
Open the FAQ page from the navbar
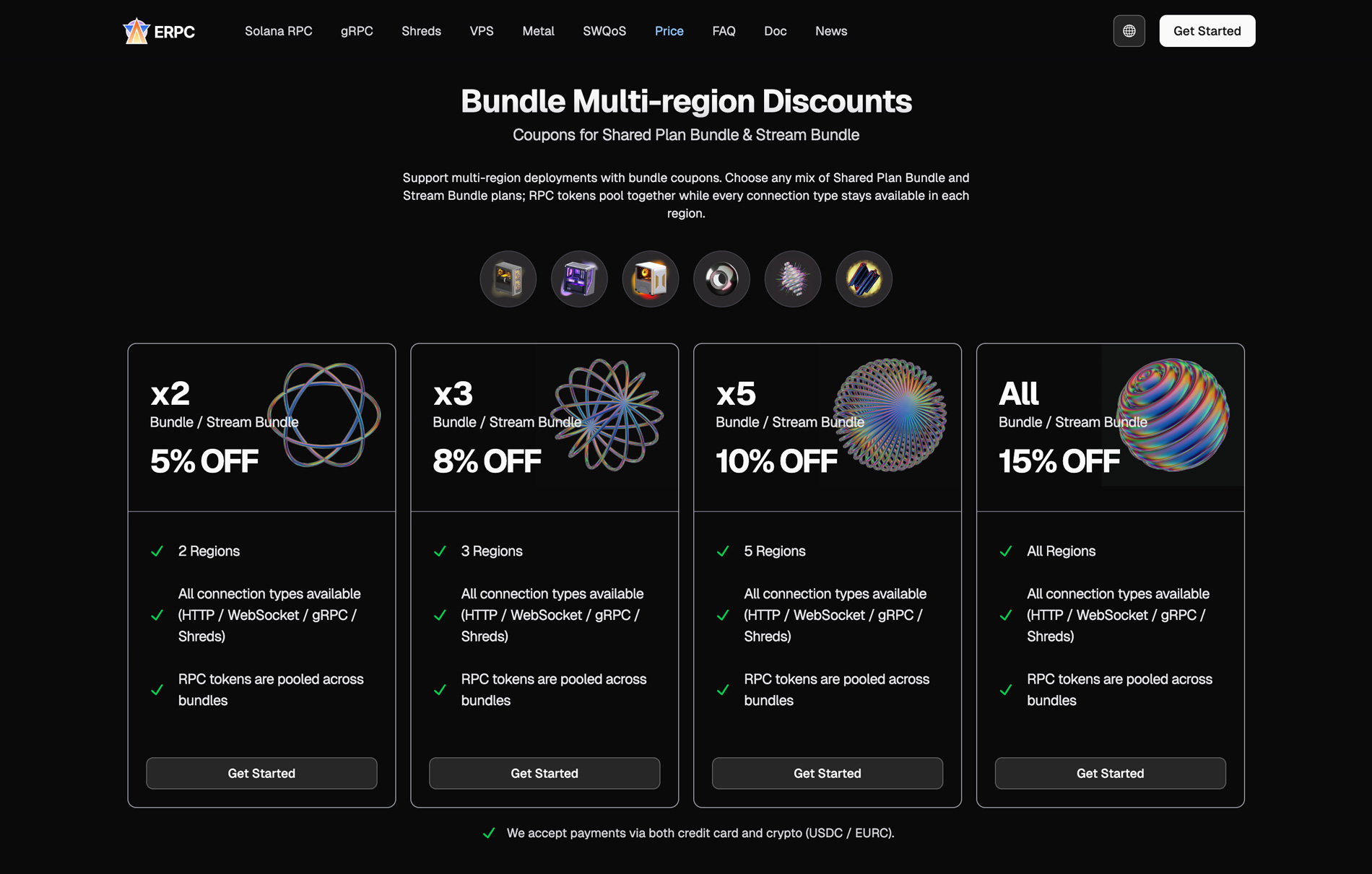point(724,31)
